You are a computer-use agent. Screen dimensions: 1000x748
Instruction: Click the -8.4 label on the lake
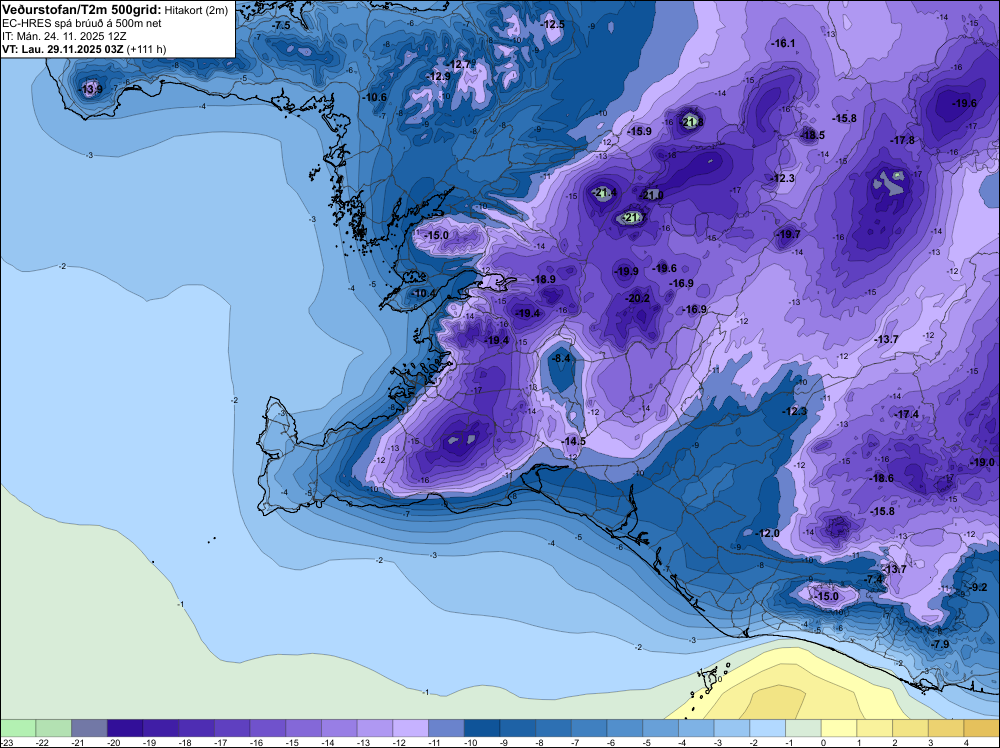pyautogui.click(x=561, y=359)
